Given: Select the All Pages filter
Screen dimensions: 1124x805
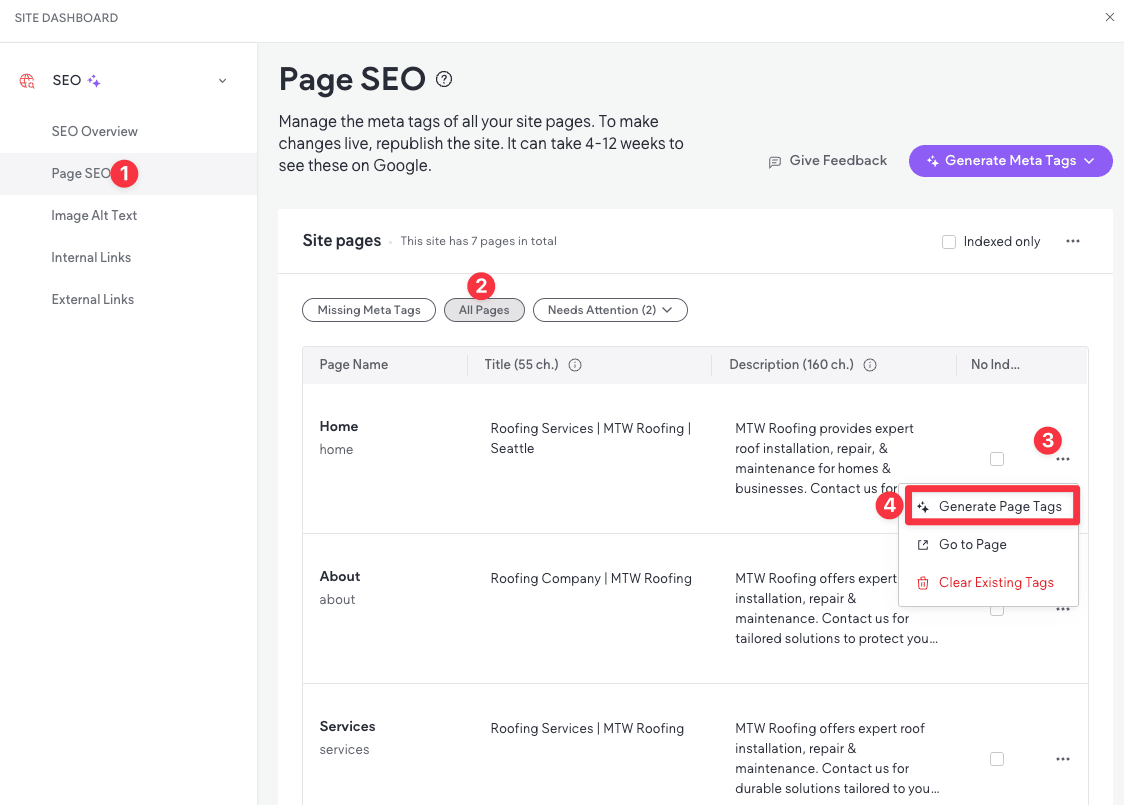Looking at the screenshot, I should (x=484, y=310).
